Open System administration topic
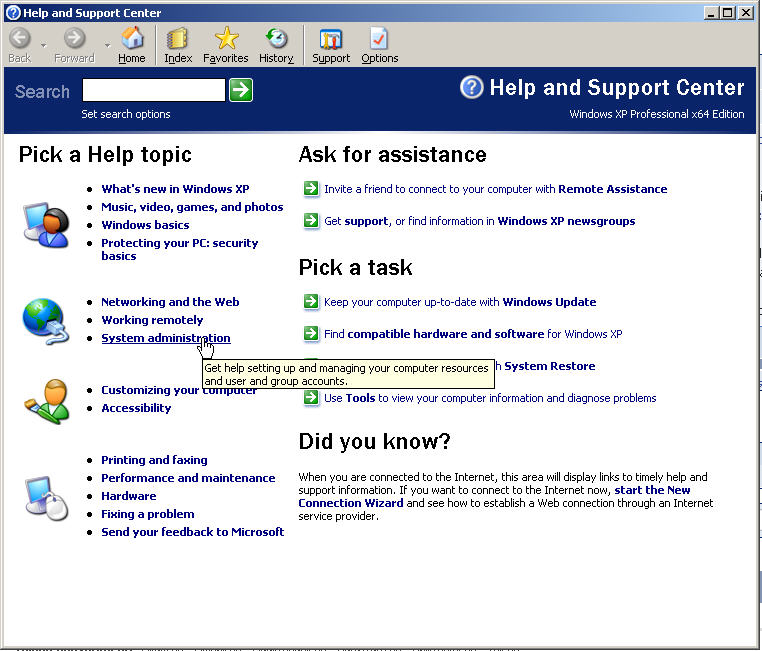Screen dimensions: 762x651 pos(166,338)
